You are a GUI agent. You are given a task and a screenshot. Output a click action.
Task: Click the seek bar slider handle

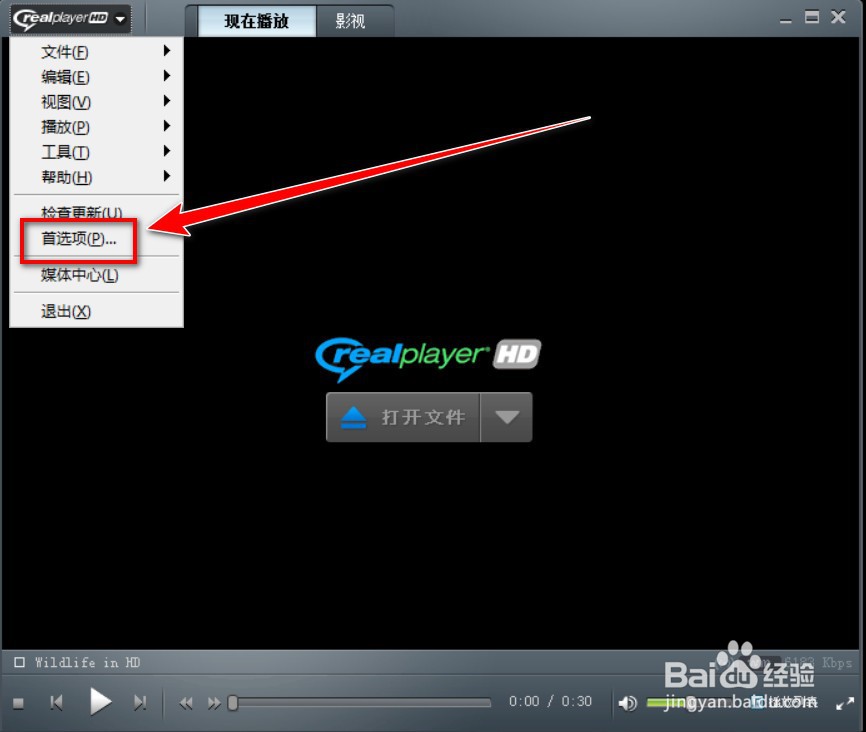point(233,703)
